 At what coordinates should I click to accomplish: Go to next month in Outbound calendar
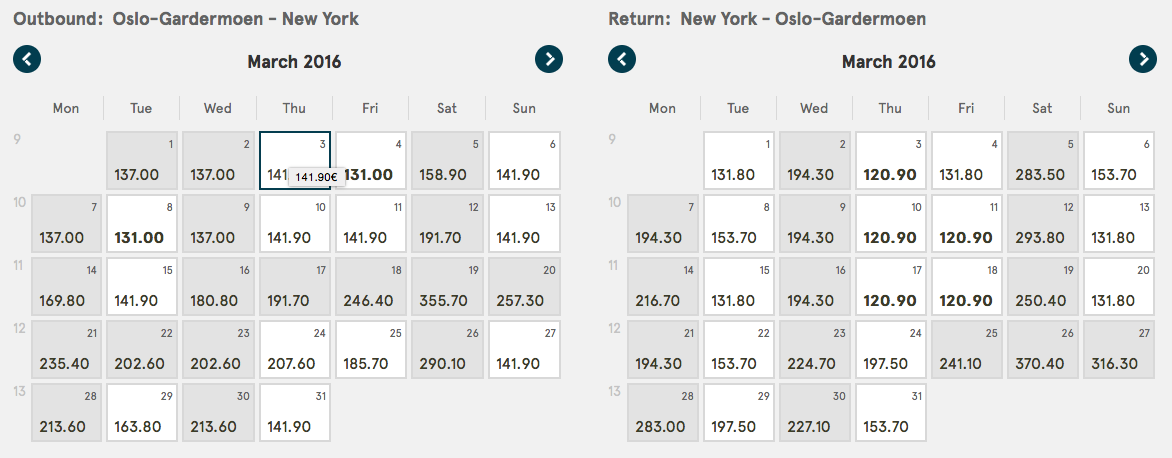tap(549, 59)
